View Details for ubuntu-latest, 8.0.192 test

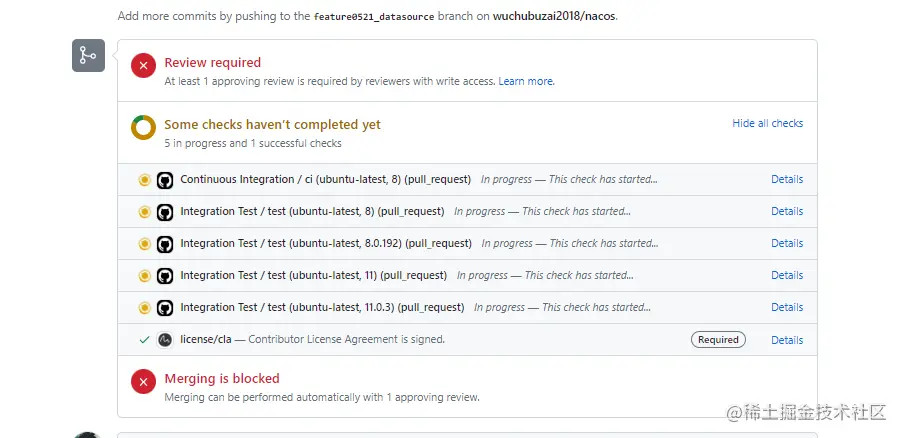tap(787, 243)
